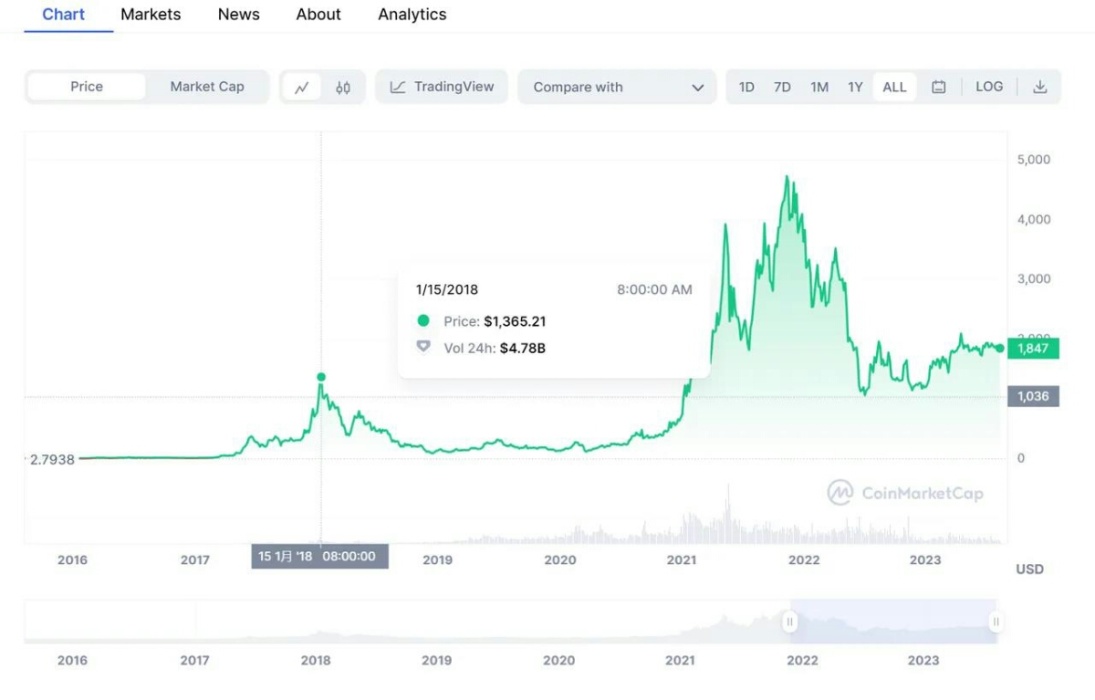Switch to candlestick chart view
The width and height of the screenshot is (1095, 700).
click(x=343, y=87)
